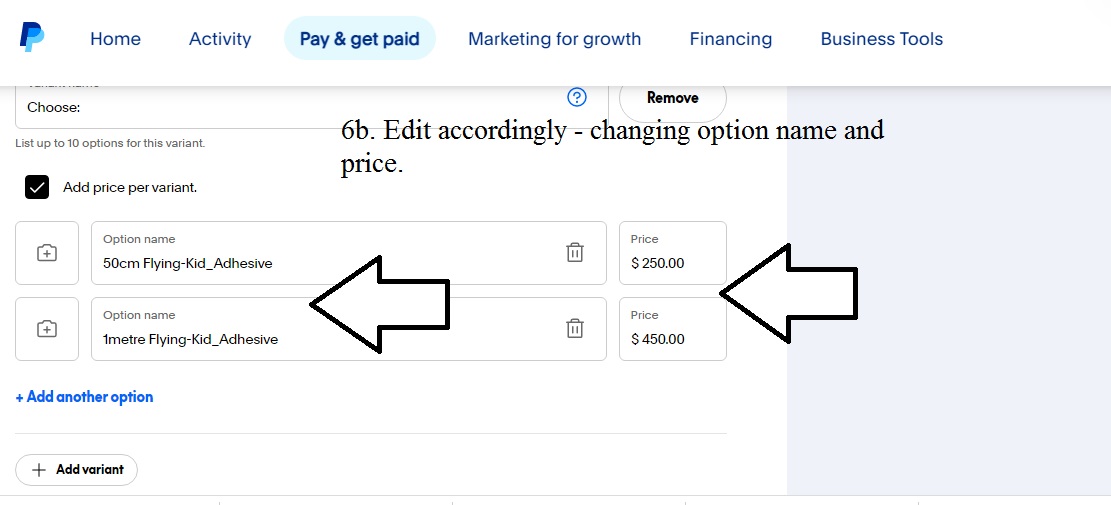1111x505 pixels.
Task: Open Business Tools menu
Action: tap(881, 38)
